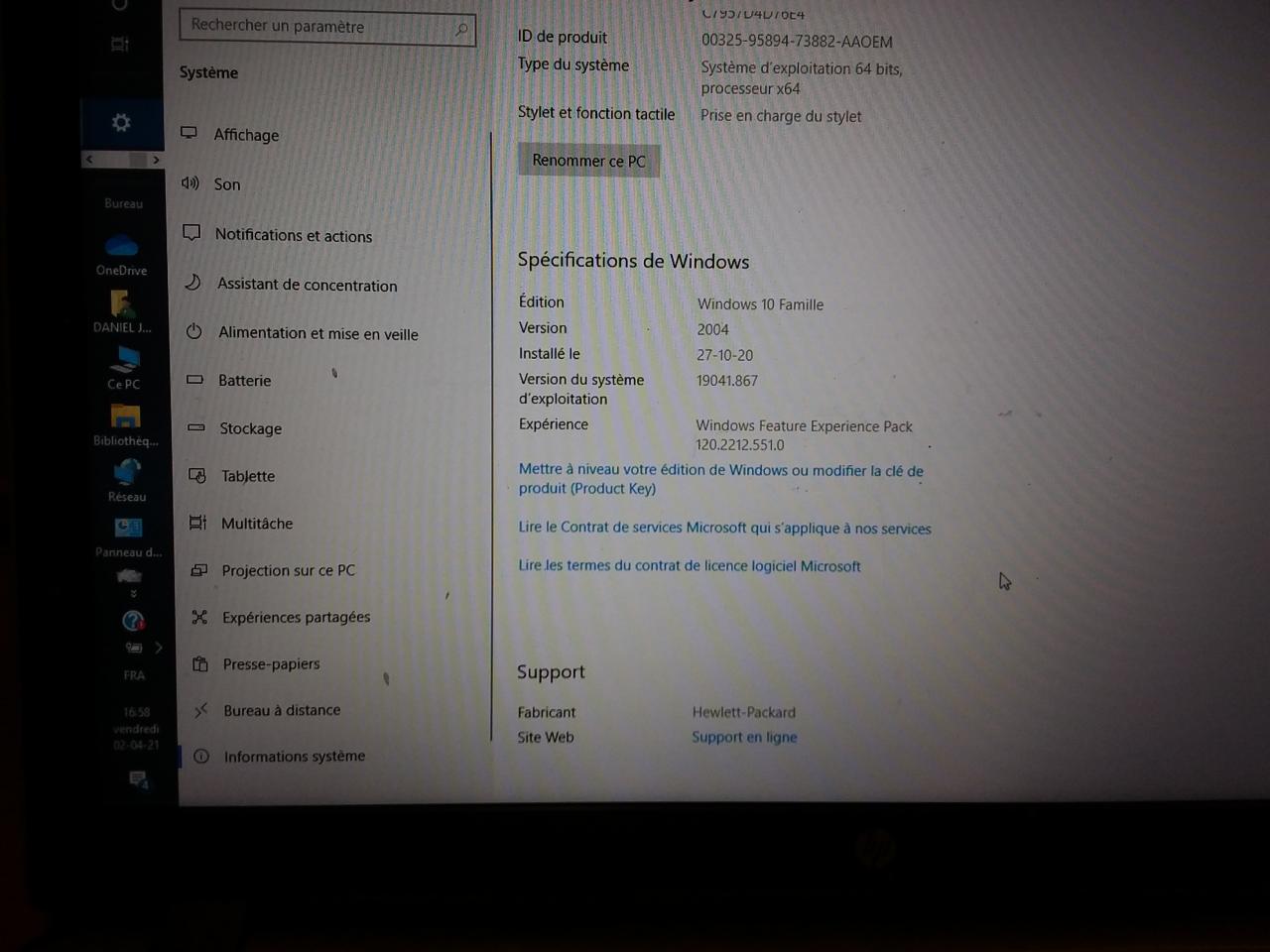This screenshot has width=1270, height=952.
Task: Open Alimentation et mise en veille
Action: click(x=318, y=333)
